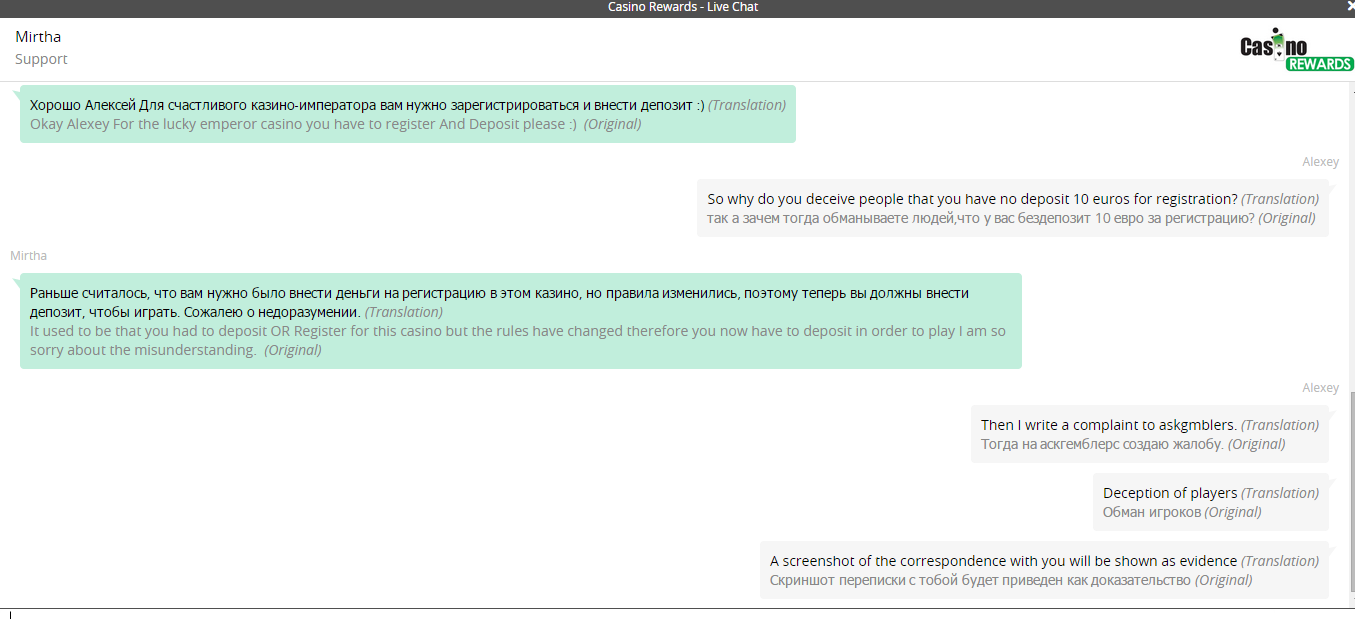
Task: Click '(Translation)' tag in first green message
Action: [x=747, y=105]
